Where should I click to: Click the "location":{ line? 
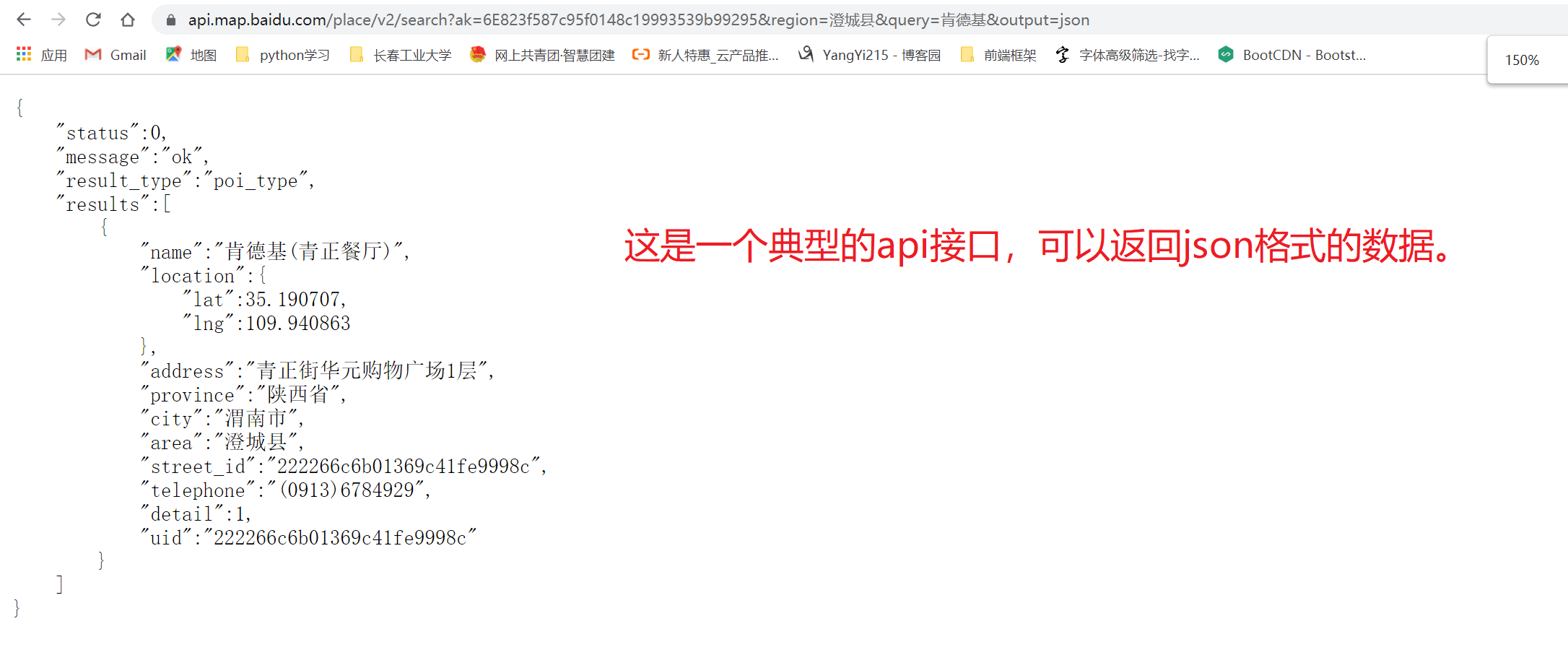click(x=204, y=275)
